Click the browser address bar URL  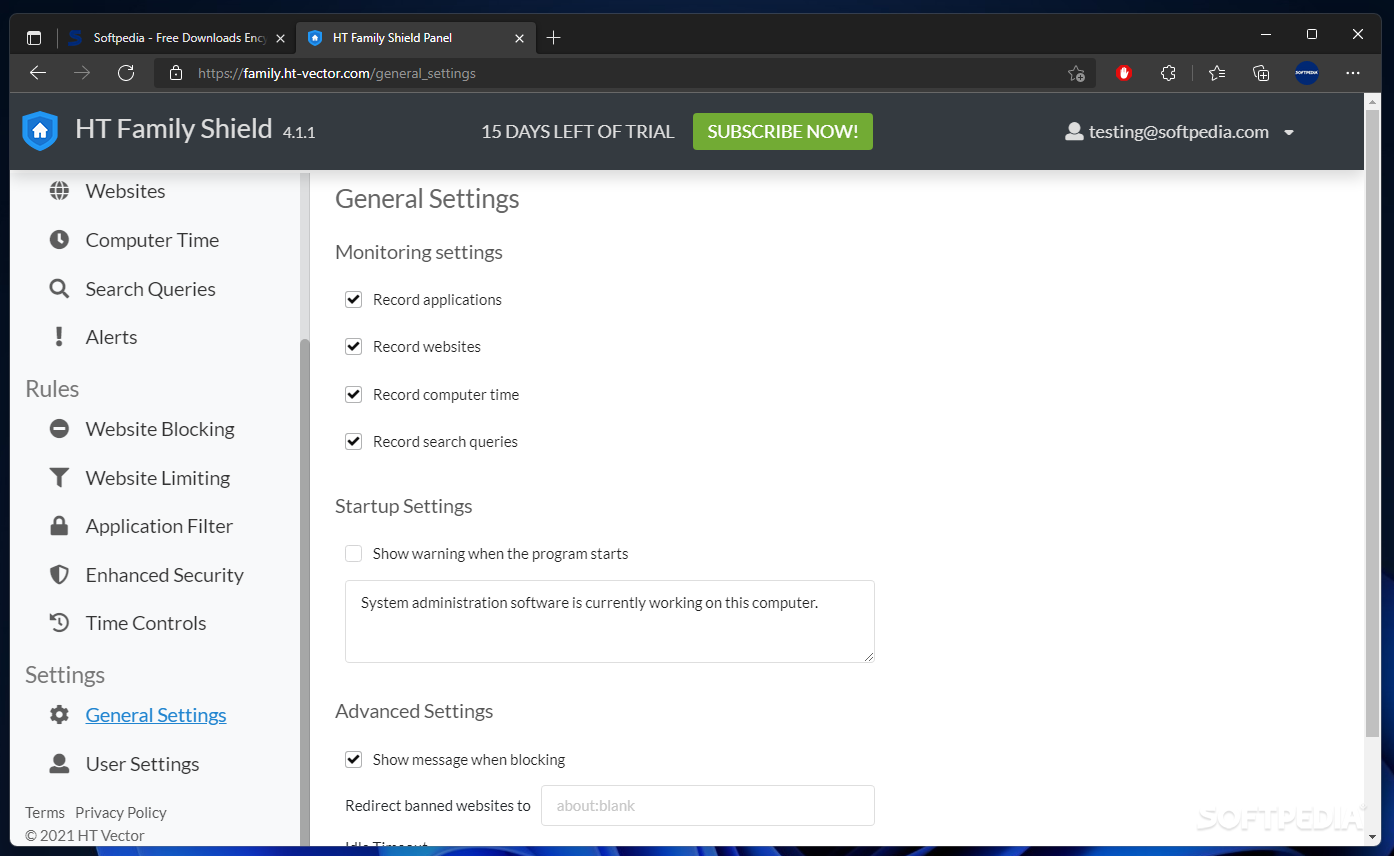tap(337, 73)
